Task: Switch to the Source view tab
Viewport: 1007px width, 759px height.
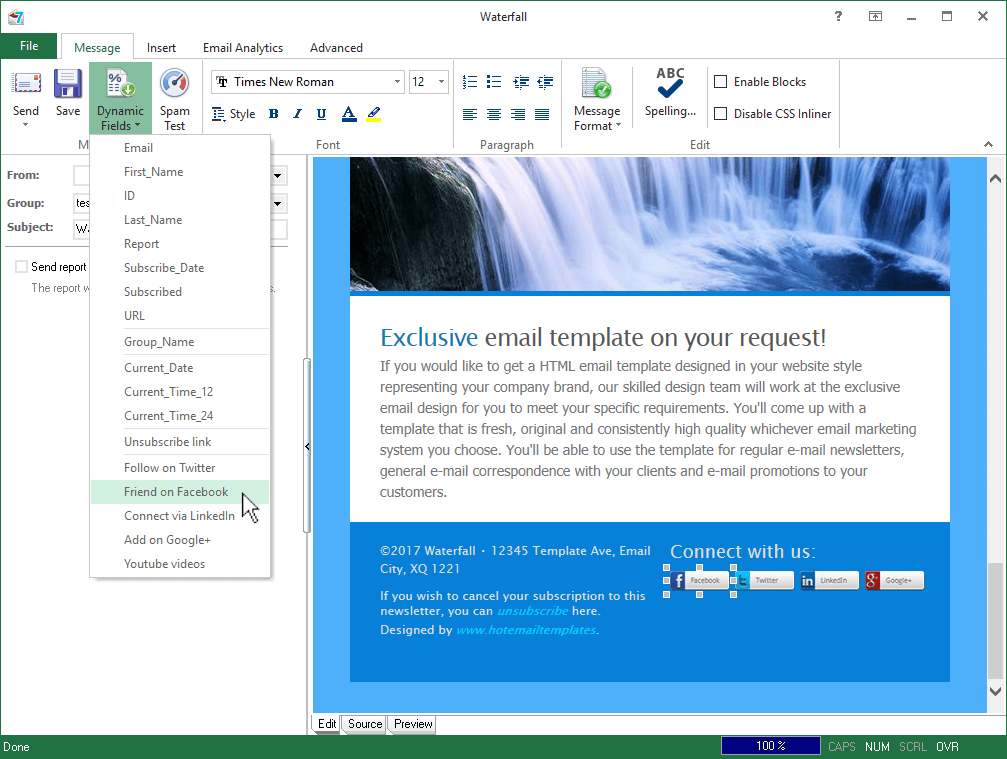Action: (365, 724)
